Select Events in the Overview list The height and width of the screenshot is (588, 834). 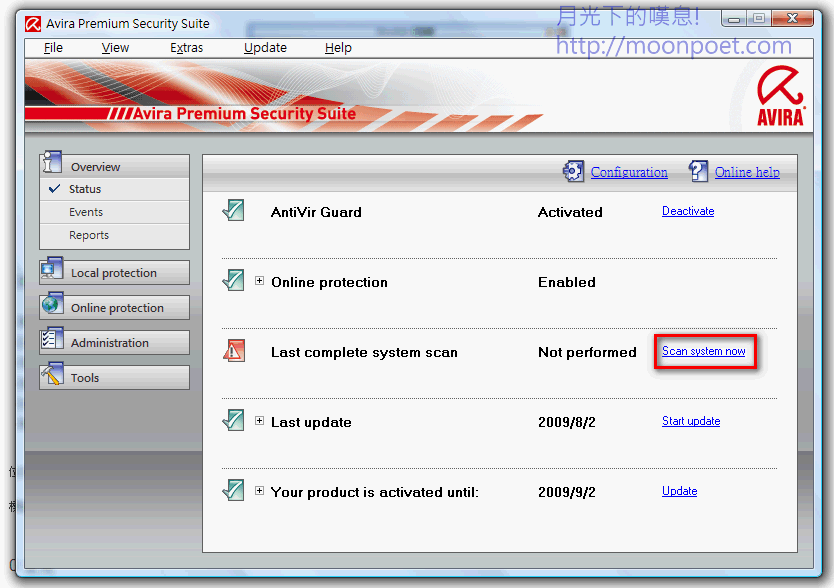[86, 212]
